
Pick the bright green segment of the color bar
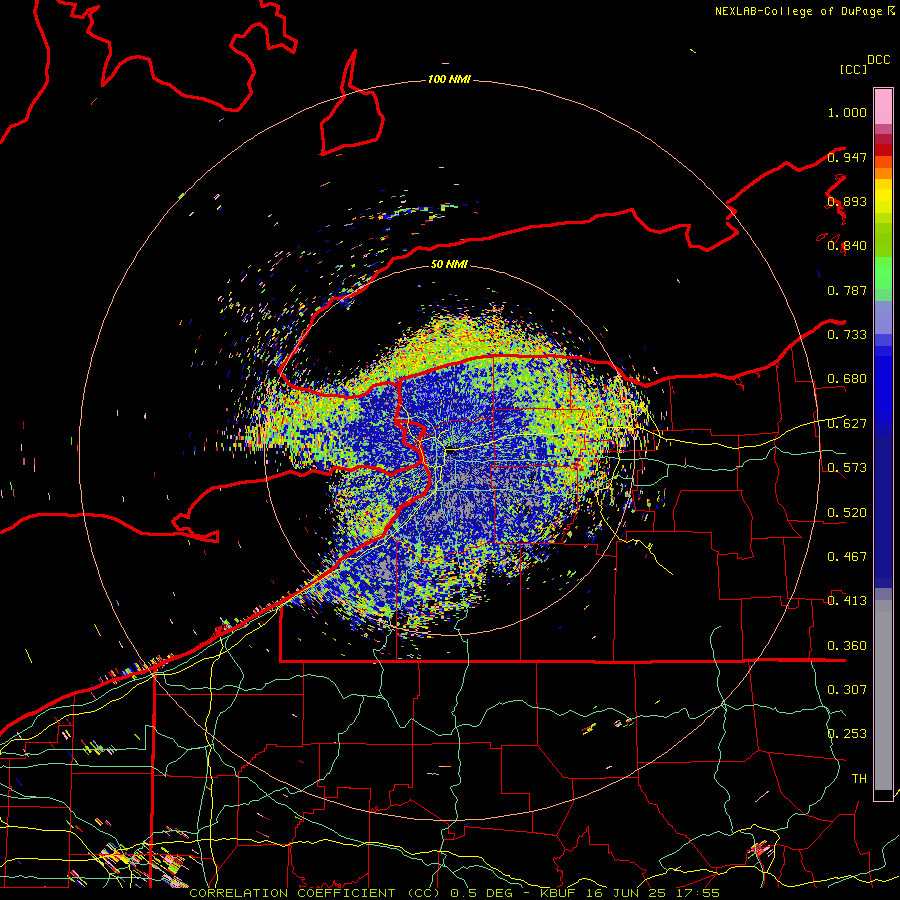click(x=883, y=273)
